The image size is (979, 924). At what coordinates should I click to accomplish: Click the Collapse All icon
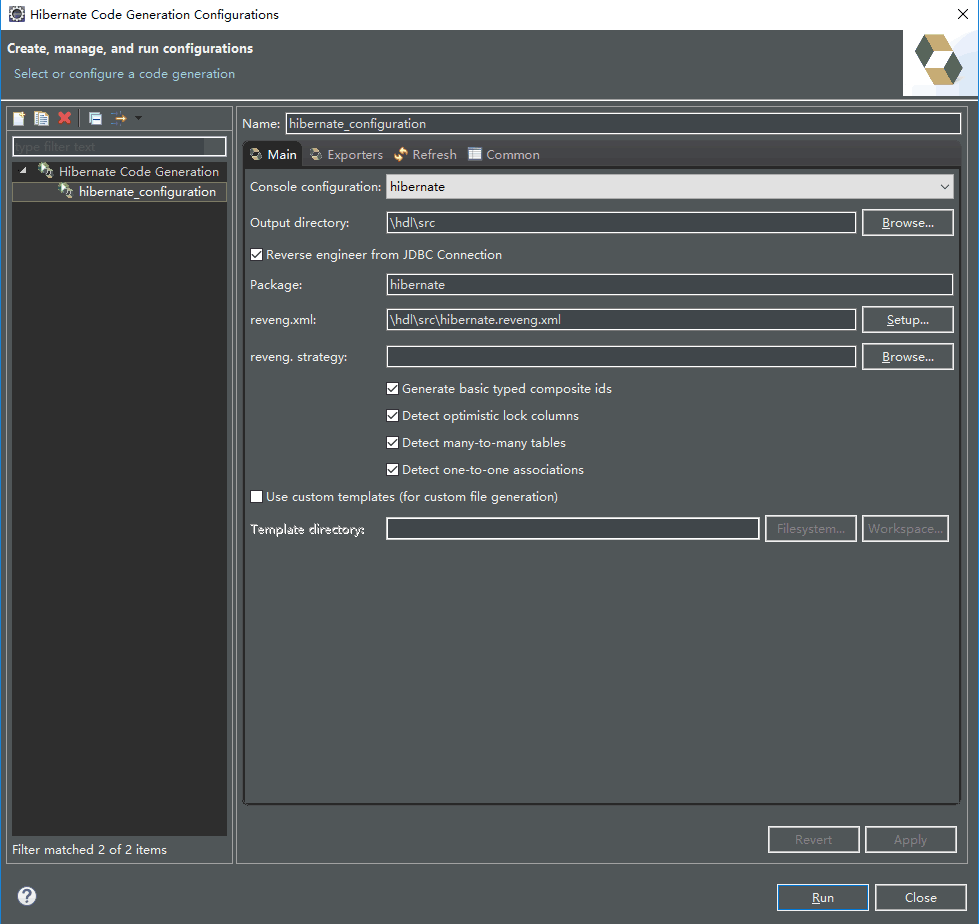[95, 118]
